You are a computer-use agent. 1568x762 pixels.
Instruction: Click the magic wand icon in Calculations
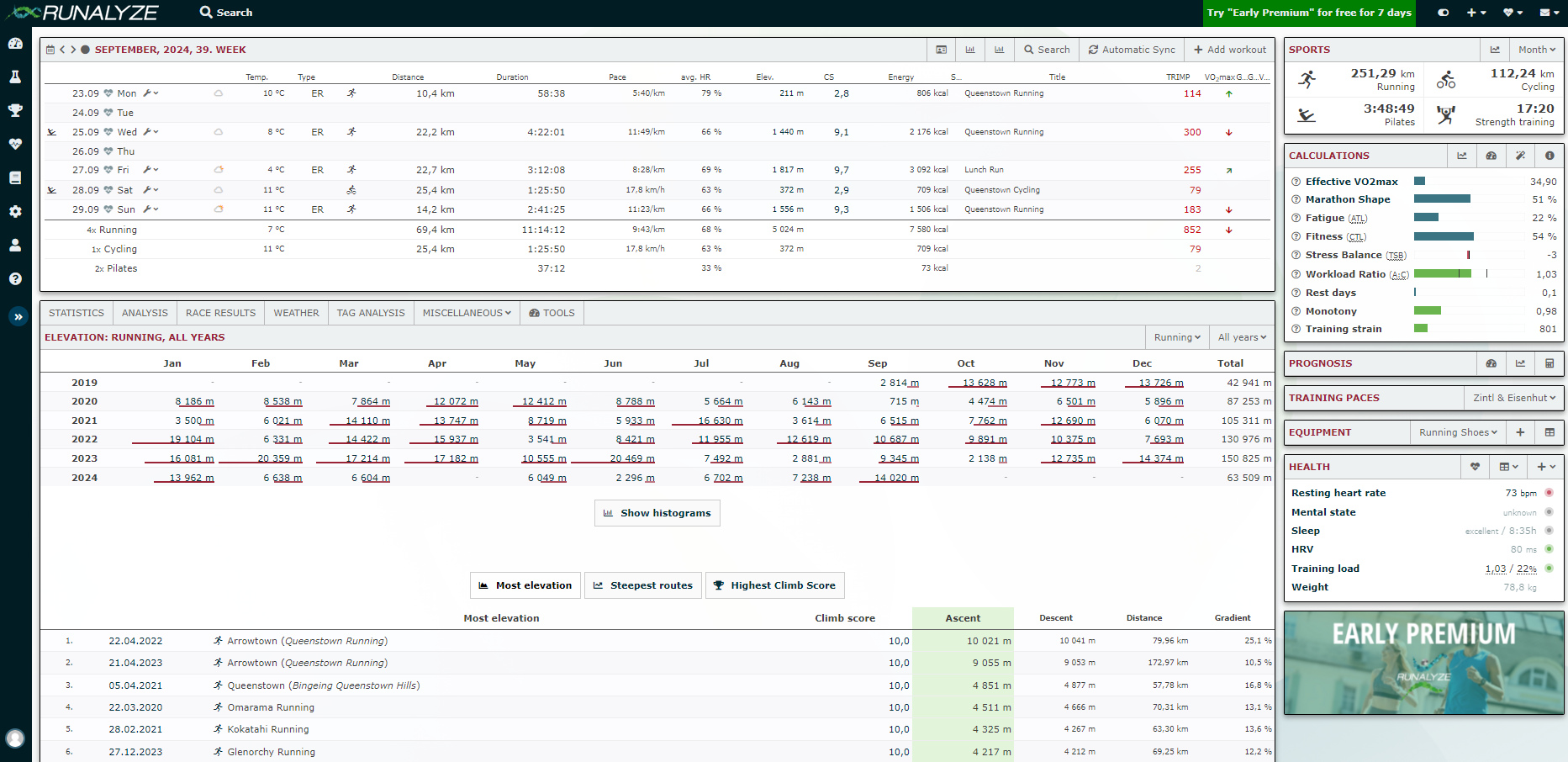[x=1520, y=156]
